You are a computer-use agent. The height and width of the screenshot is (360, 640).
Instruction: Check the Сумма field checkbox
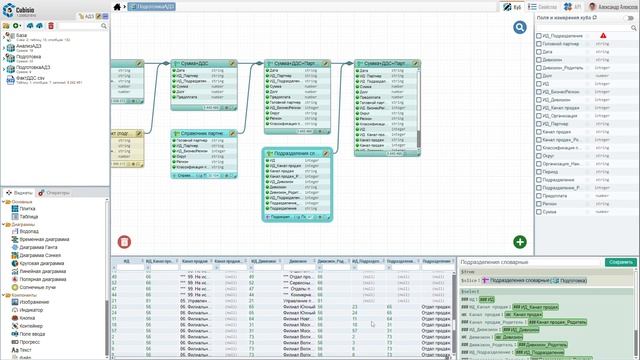pos(539,212)
